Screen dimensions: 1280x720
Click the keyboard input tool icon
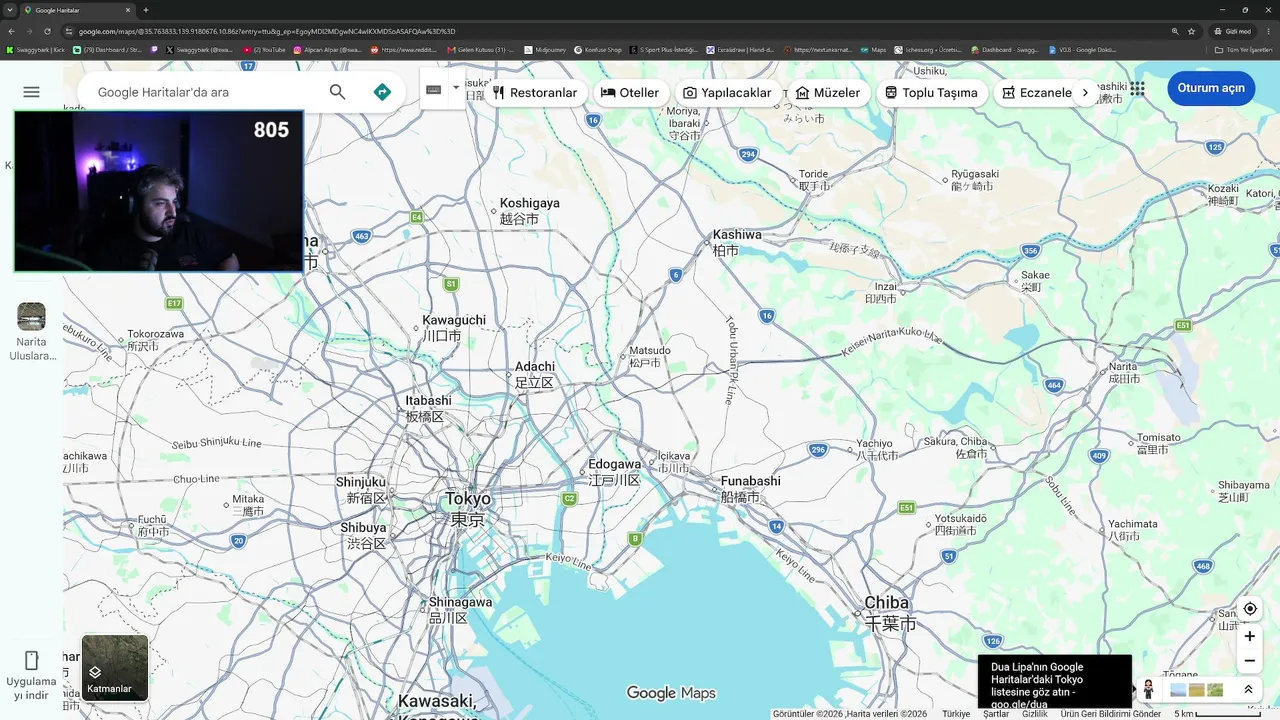[433, 89]
